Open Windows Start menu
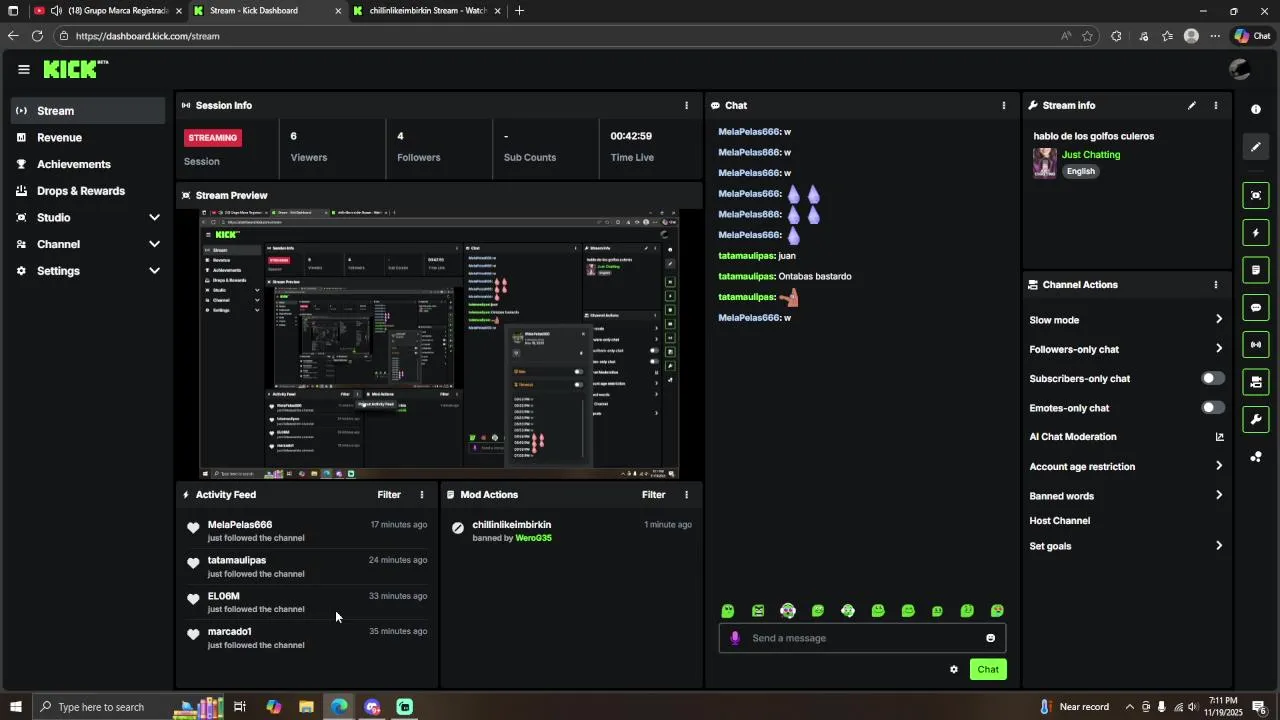 (14, 707)
